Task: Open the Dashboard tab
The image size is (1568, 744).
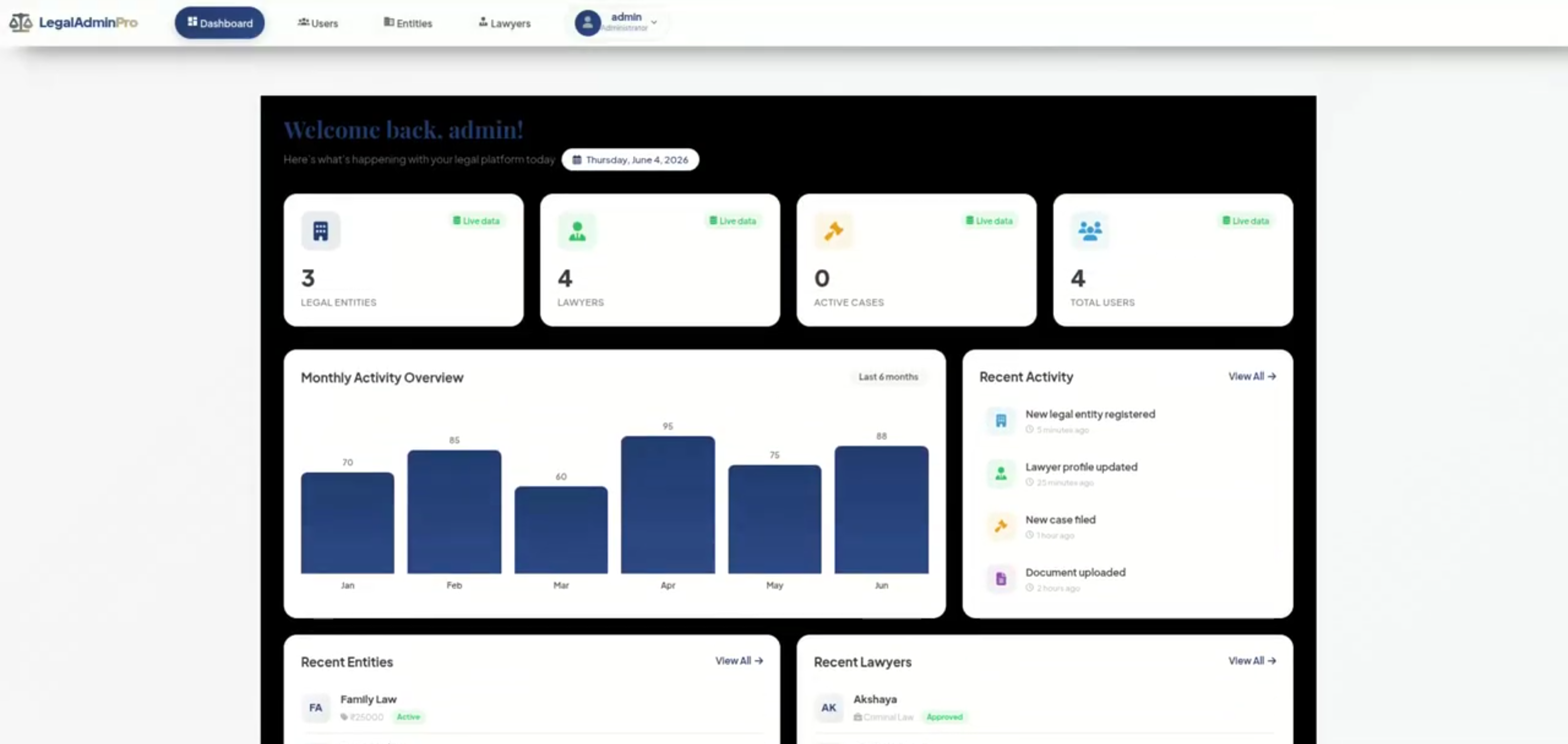Action: 220,23
